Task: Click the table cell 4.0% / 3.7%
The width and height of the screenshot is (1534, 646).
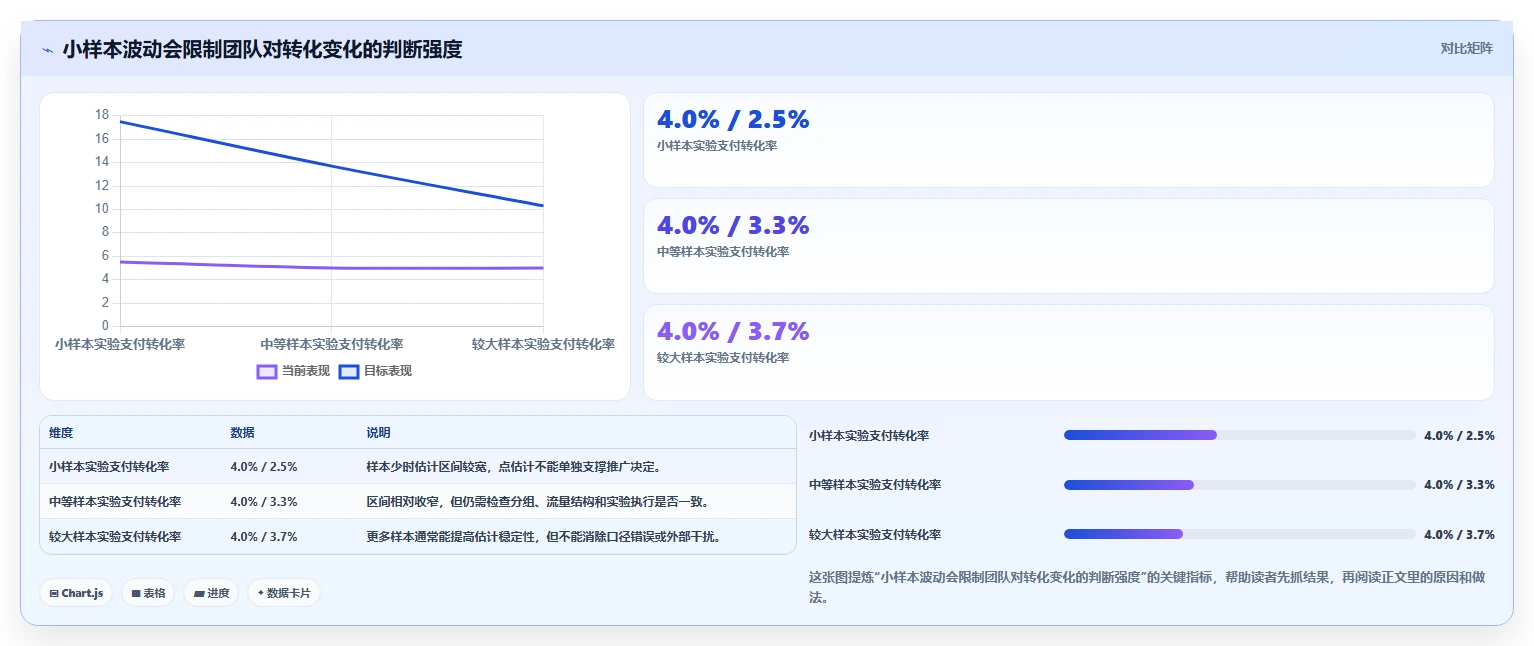Action: pos(264,537)
